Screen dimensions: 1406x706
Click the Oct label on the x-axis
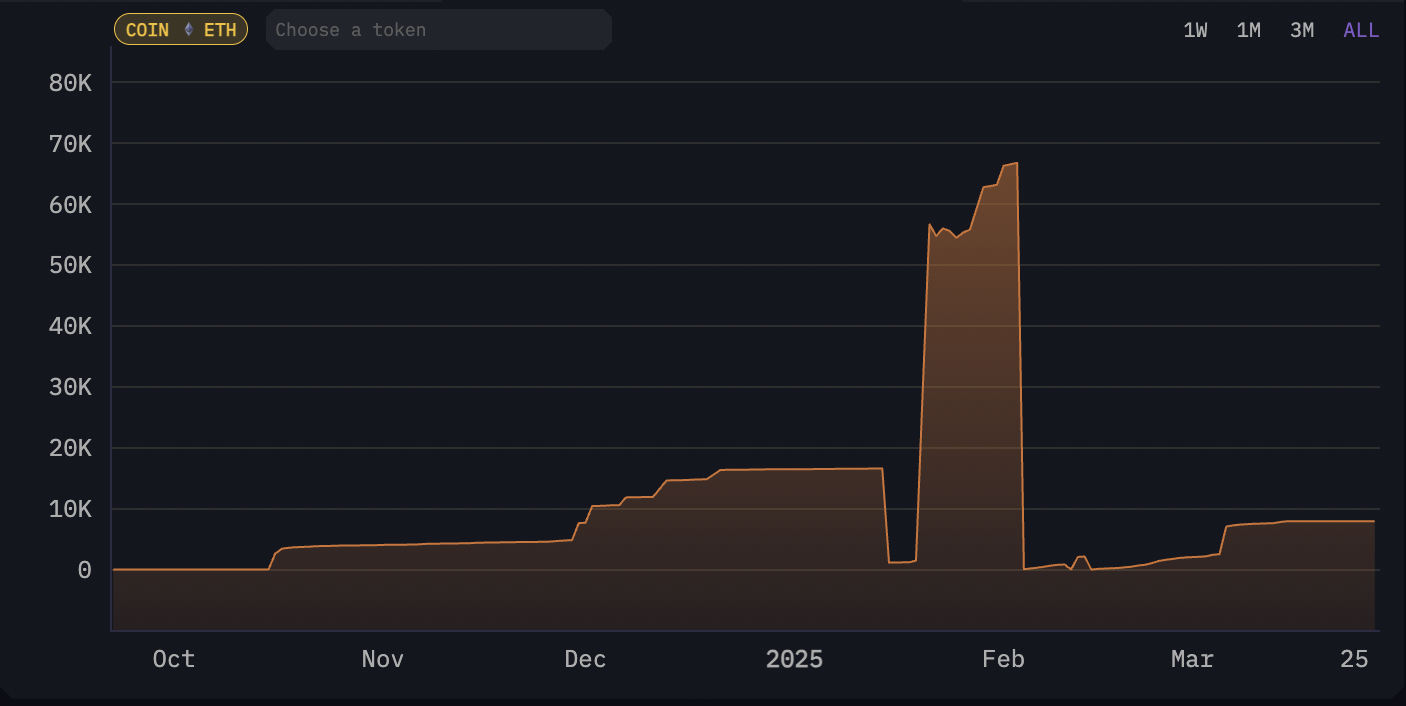coord(173,659)
